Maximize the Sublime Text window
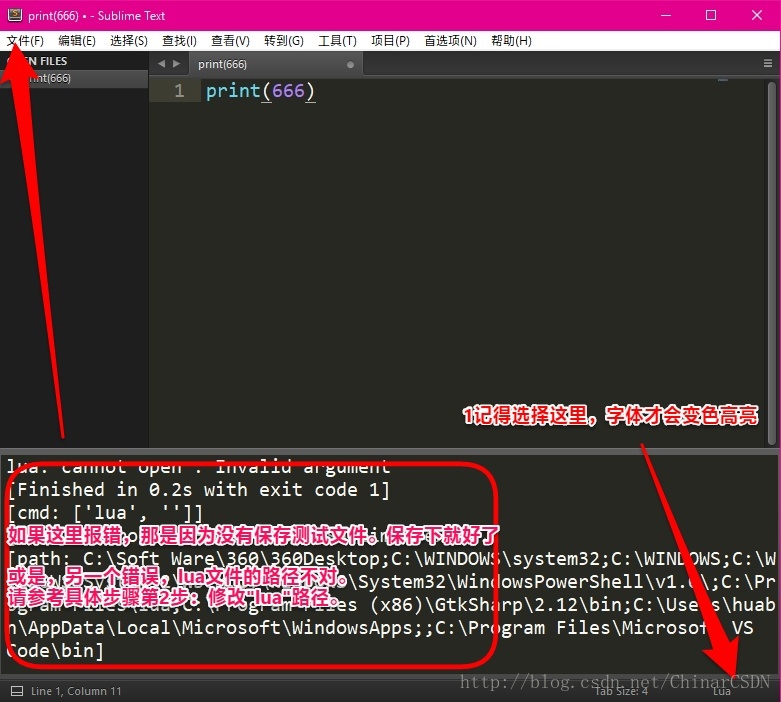This screenshot has height=702, width=781. [x=711, y=15]
